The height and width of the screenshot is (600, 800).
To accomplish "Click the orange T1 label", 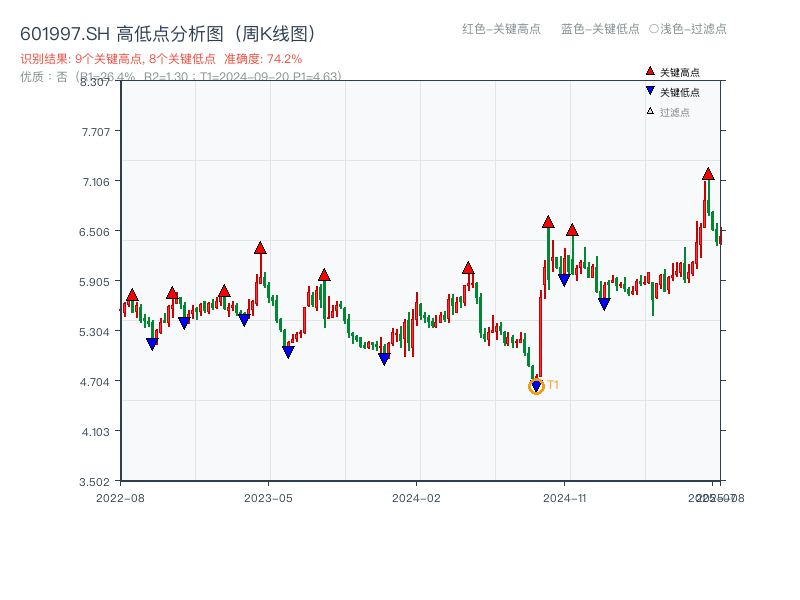I will click(x=553, y=385).
